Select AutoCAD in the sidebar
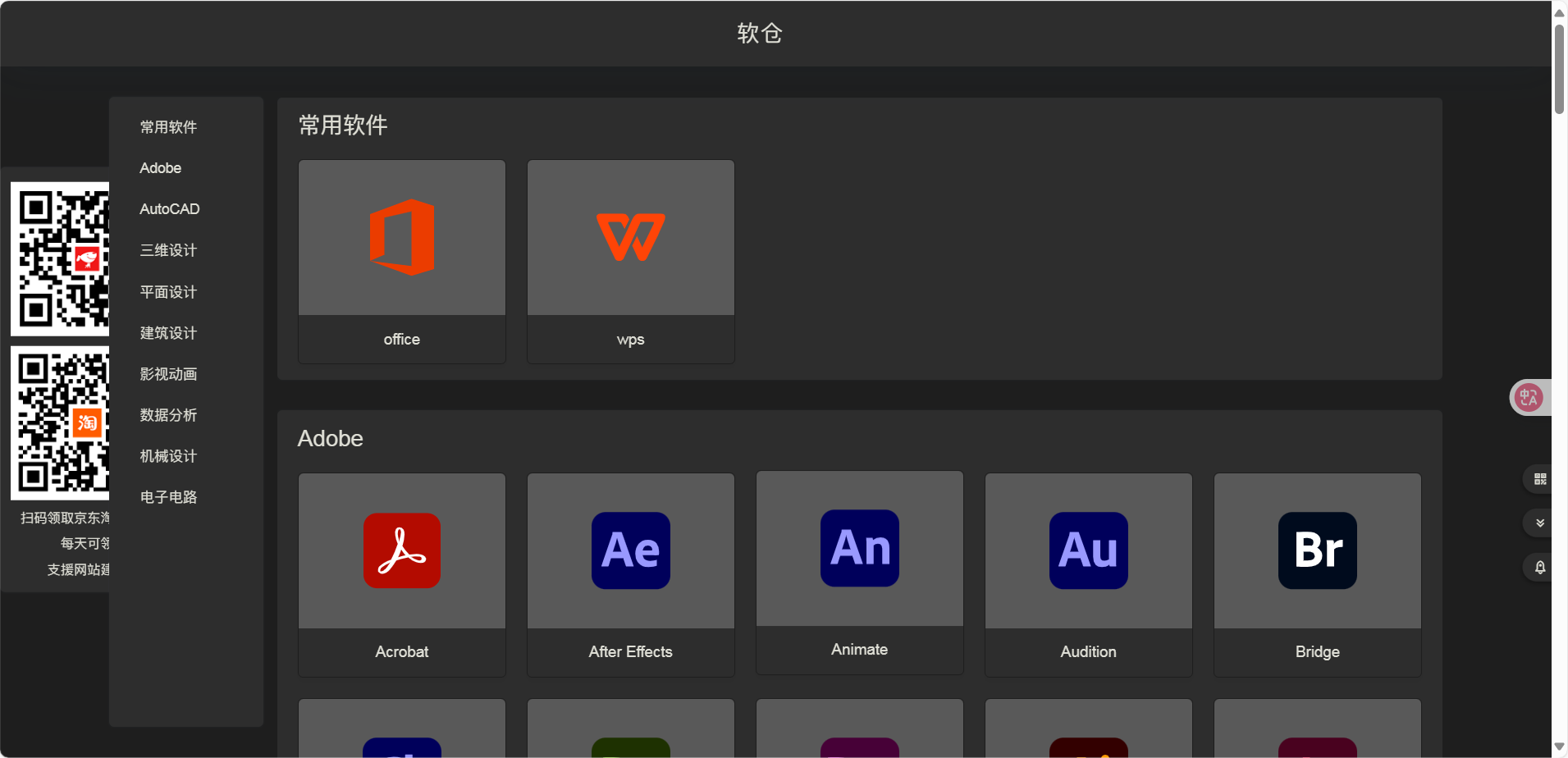The image size is (1568, 758). [x=170, y=209]
